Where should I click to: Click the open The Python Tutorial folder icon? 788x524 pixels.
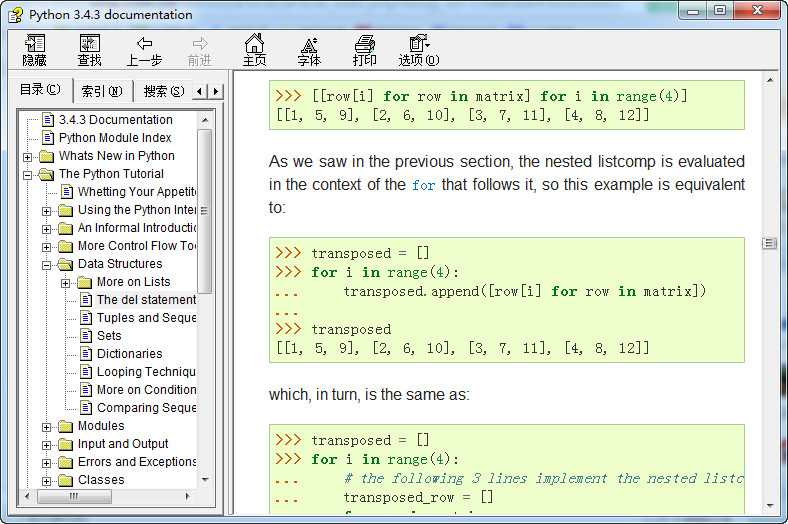click(x=46, y=174)
